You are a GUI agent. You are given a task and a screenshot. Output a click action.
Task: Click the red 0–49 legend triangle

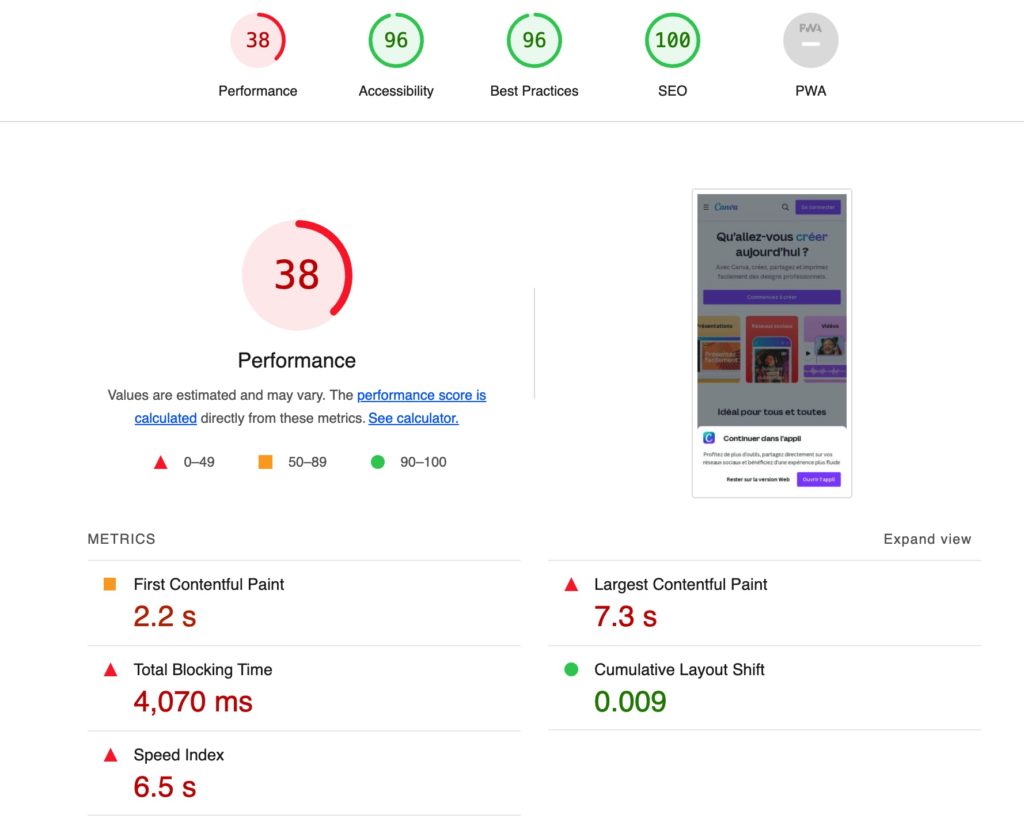click(x=160, y=462)
